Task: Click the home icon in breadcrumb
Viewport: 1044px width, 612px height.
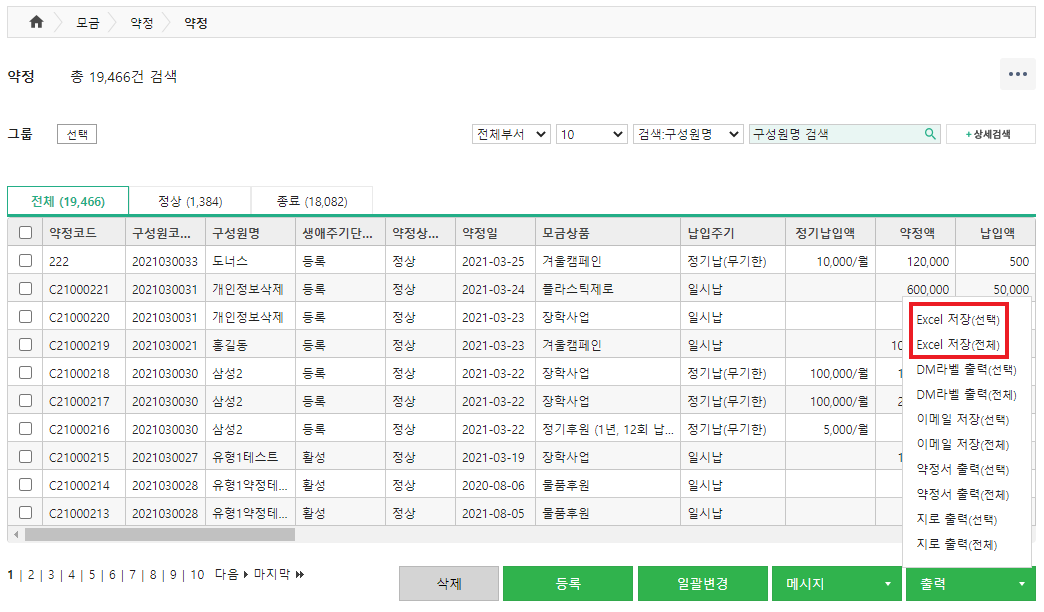Action: click(36, 22)
